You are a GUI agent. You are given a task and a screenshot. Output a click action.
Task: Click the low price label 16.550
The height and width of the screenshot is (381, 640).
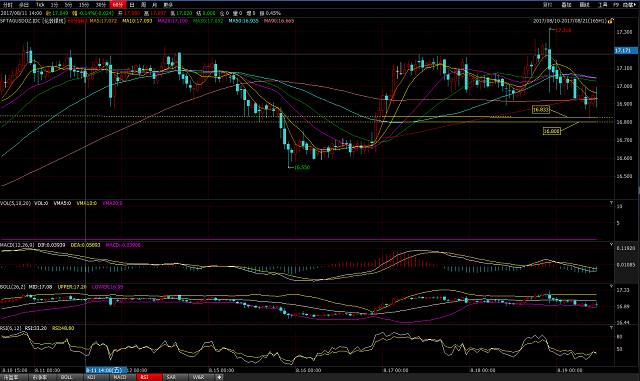point(302,167)
